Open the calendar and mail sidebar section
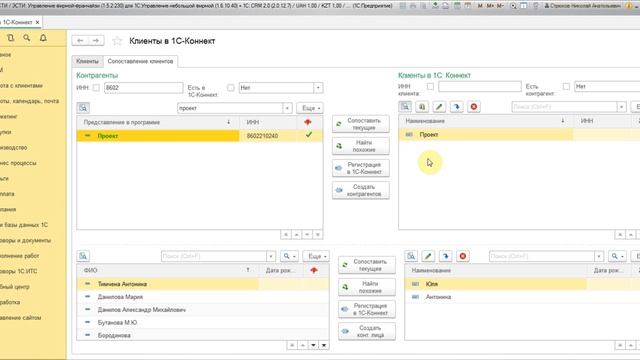This screenshot has height=360, width=640. coord(29,101)
